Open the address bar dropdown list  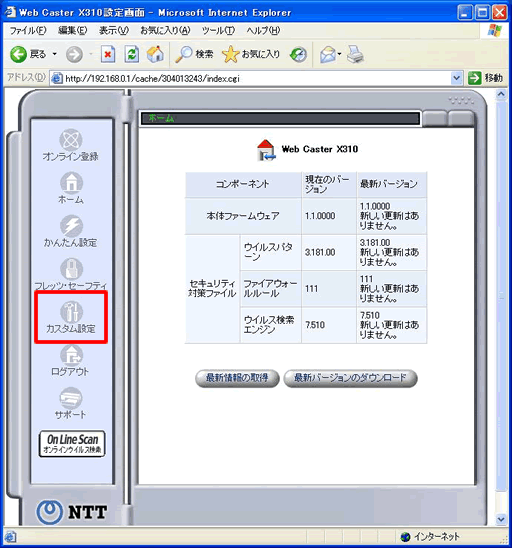pos(456,78)
